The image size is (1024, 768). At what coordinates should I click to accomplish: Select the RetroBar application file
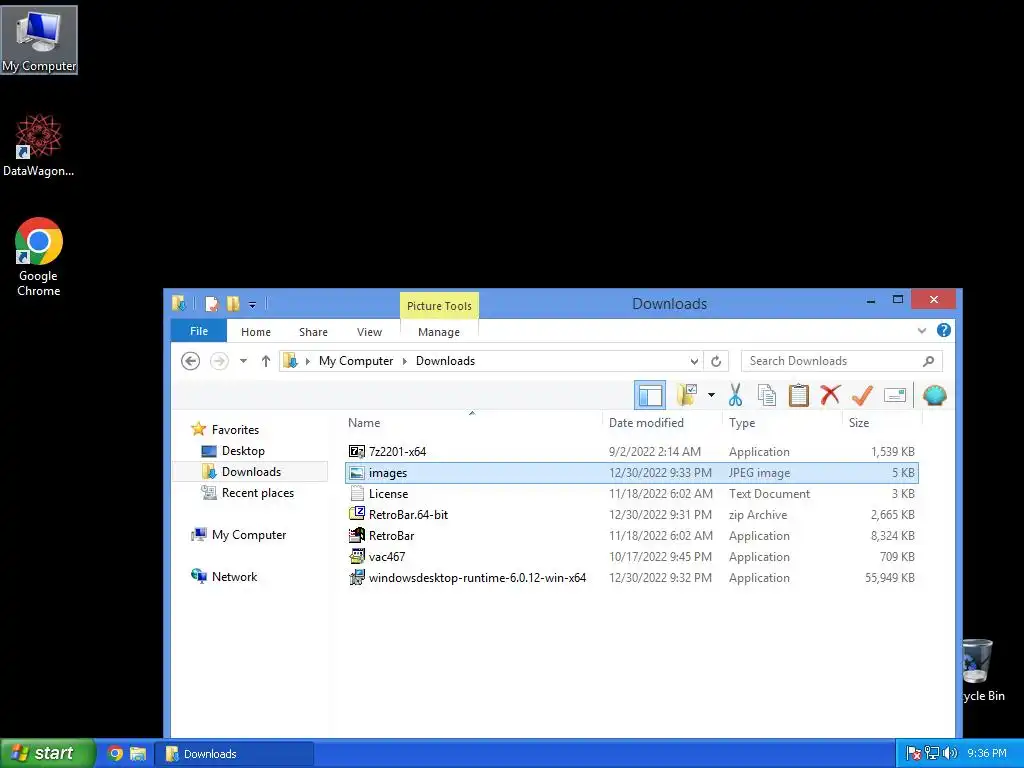tap(632, 536)
